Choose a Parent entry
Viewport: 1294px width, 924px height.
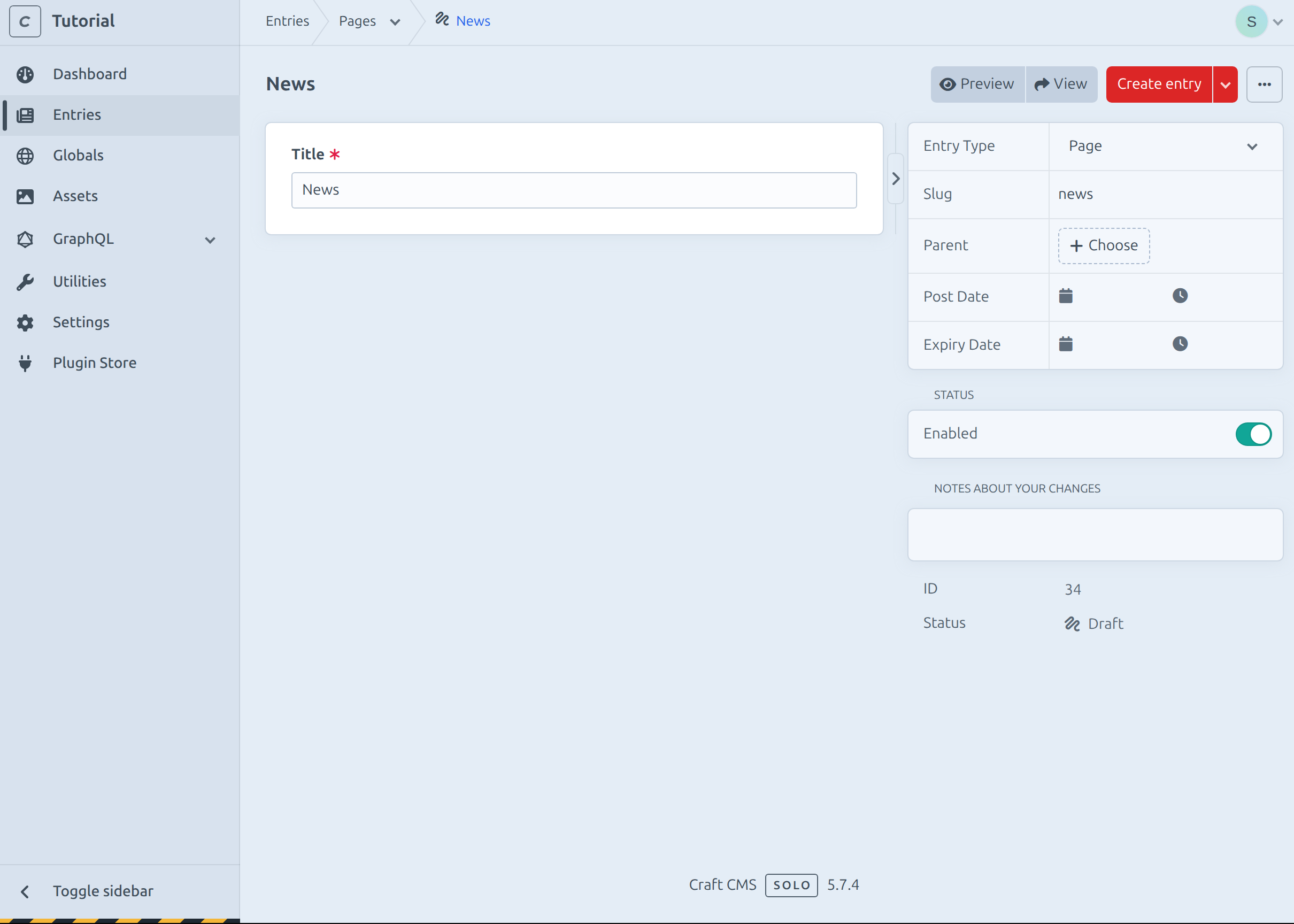1103,245
